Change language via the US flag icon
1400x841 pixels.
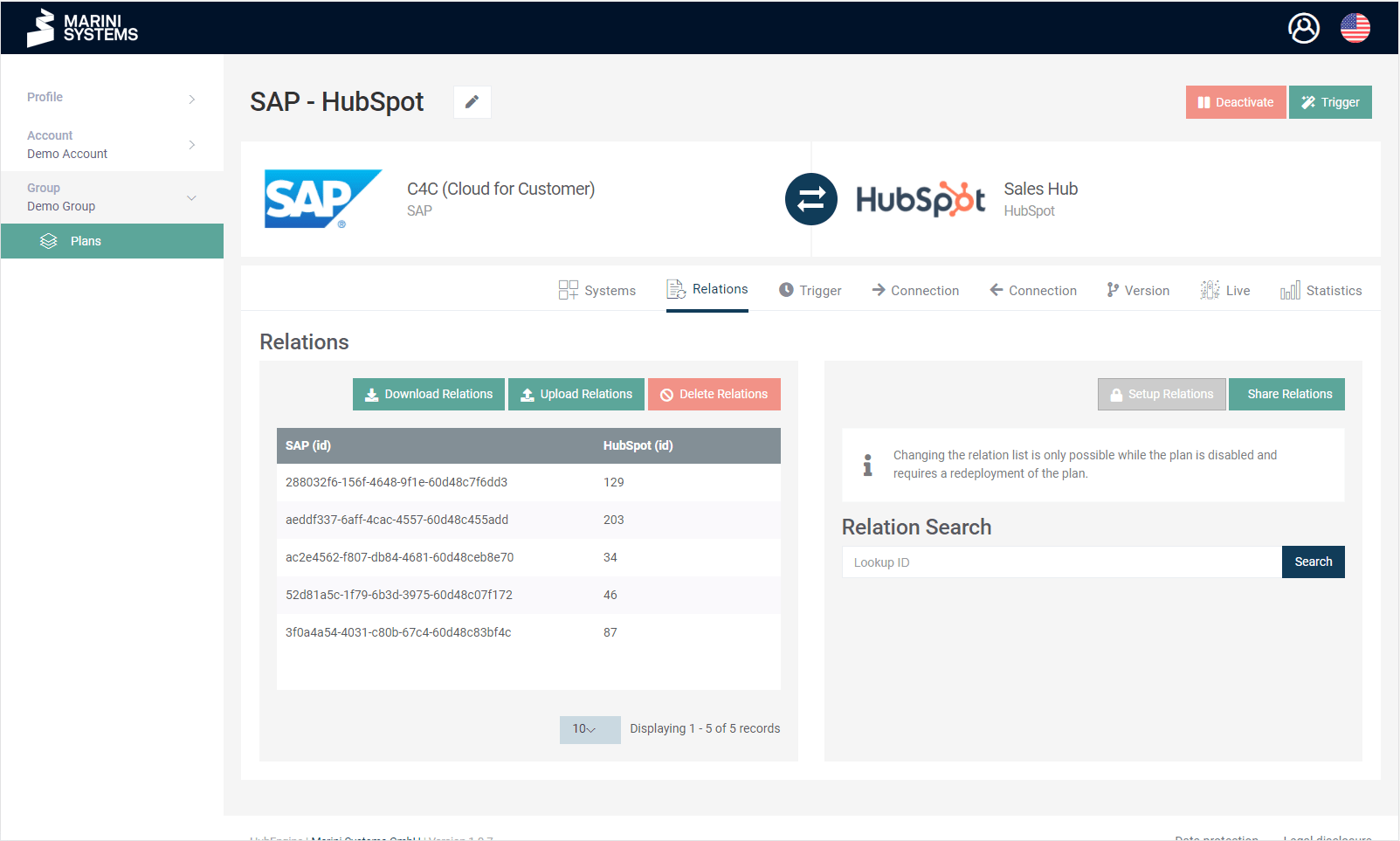1355,28
